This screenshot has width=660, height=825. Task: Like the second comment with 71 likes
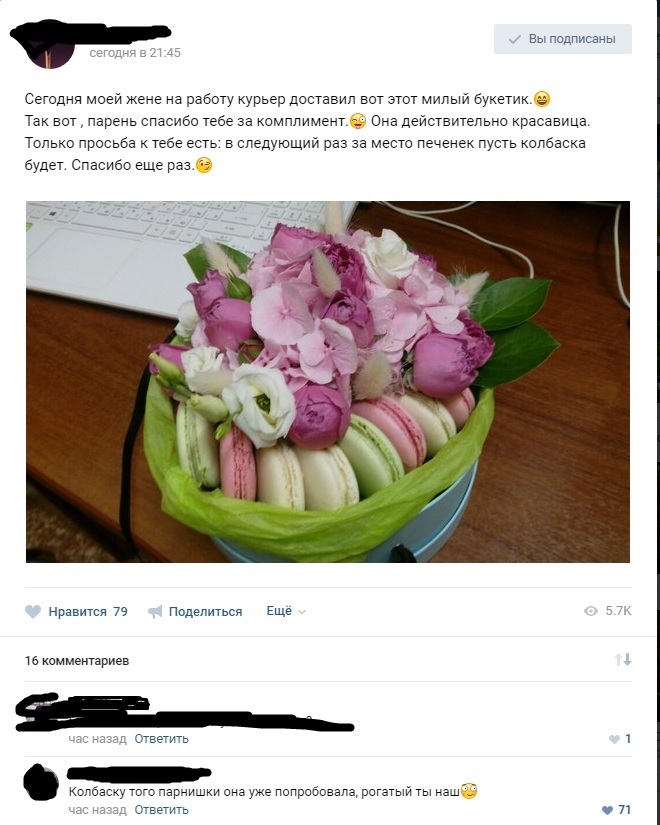[607, 810]
